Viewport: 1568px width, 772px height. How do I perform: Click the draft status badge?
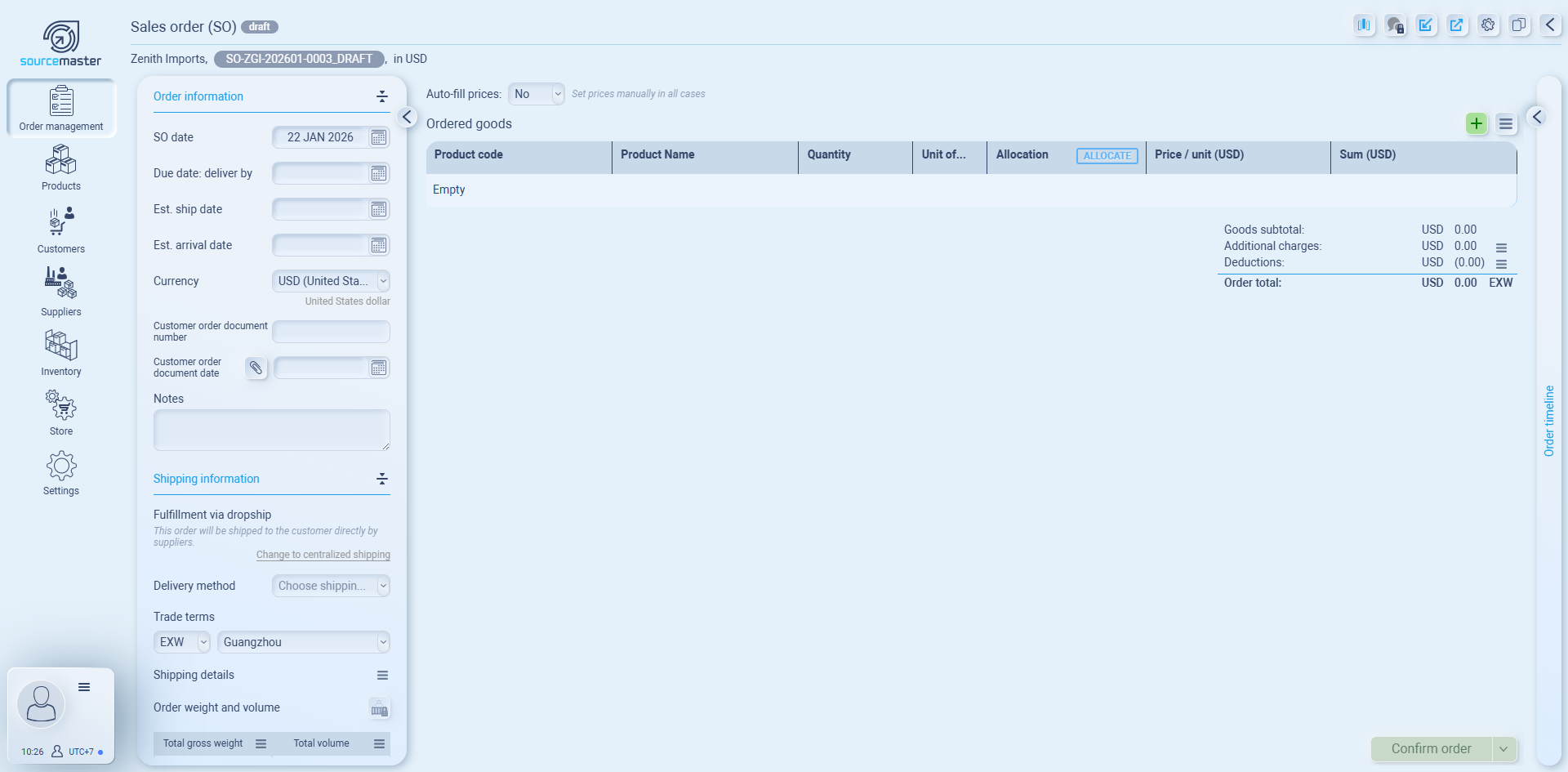260,27
